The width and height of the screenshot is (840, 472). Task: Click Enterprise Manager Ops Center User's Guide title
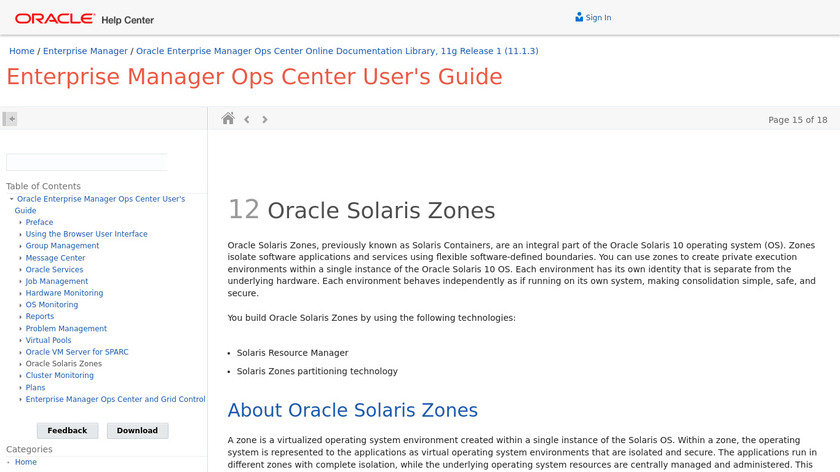point(254,77)
